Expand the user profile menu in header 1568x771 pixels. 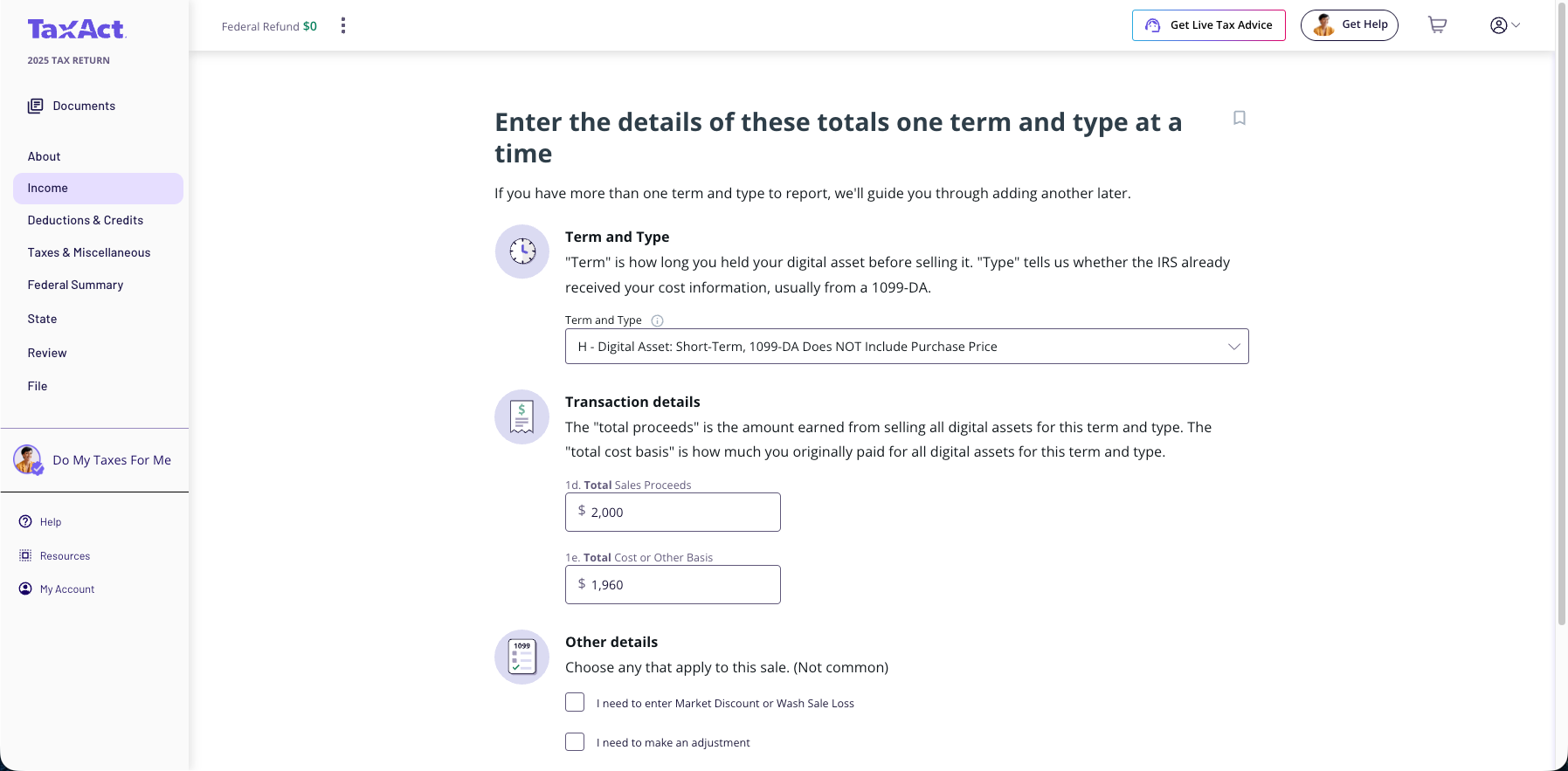(x=1504, y=25)
